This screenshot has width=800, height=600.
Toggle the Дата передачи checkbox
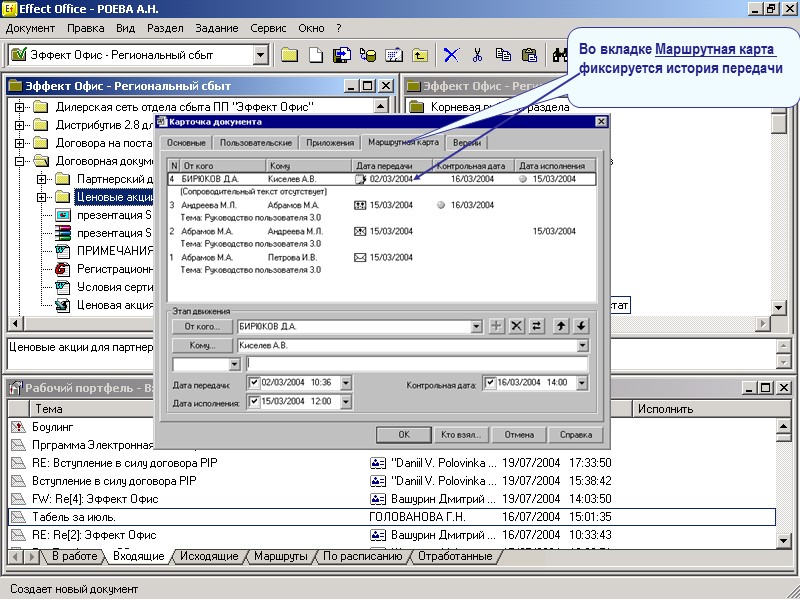point(254,382)
